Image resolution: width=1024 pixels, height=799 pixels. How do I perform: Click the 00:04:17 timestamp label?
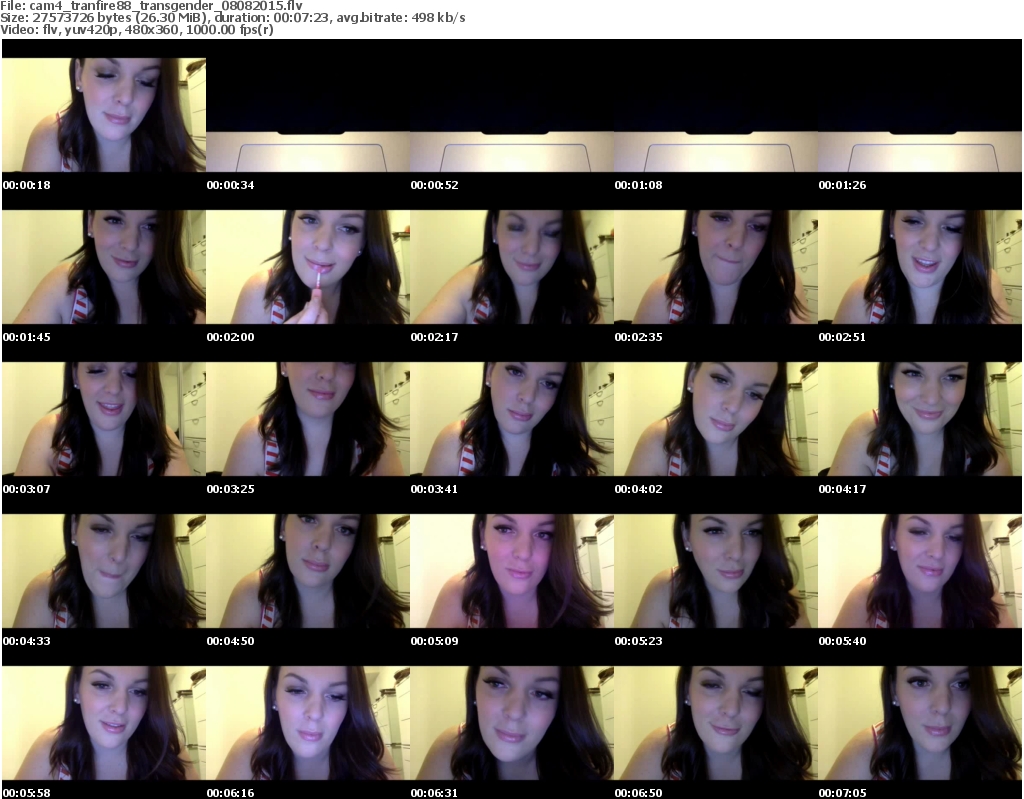point(842,489)
